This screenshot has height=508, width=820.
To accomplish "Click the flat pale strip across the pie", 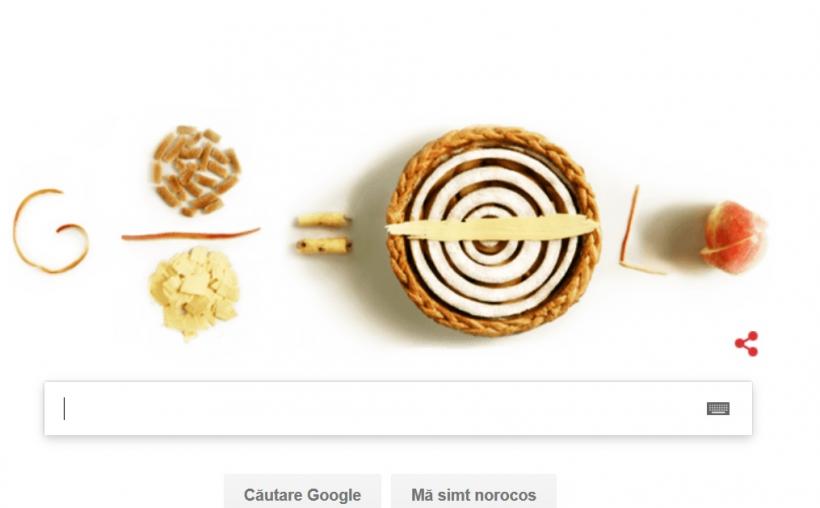I will pos(492,228).
